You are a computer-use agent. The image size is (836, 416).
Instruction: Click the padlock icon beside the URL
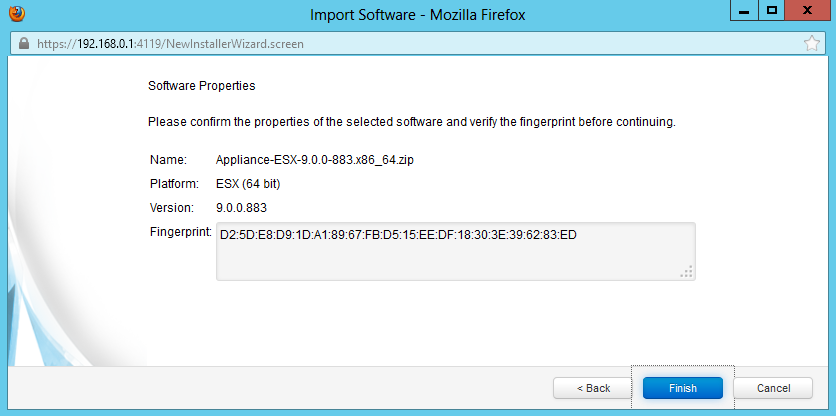point(25,44)
